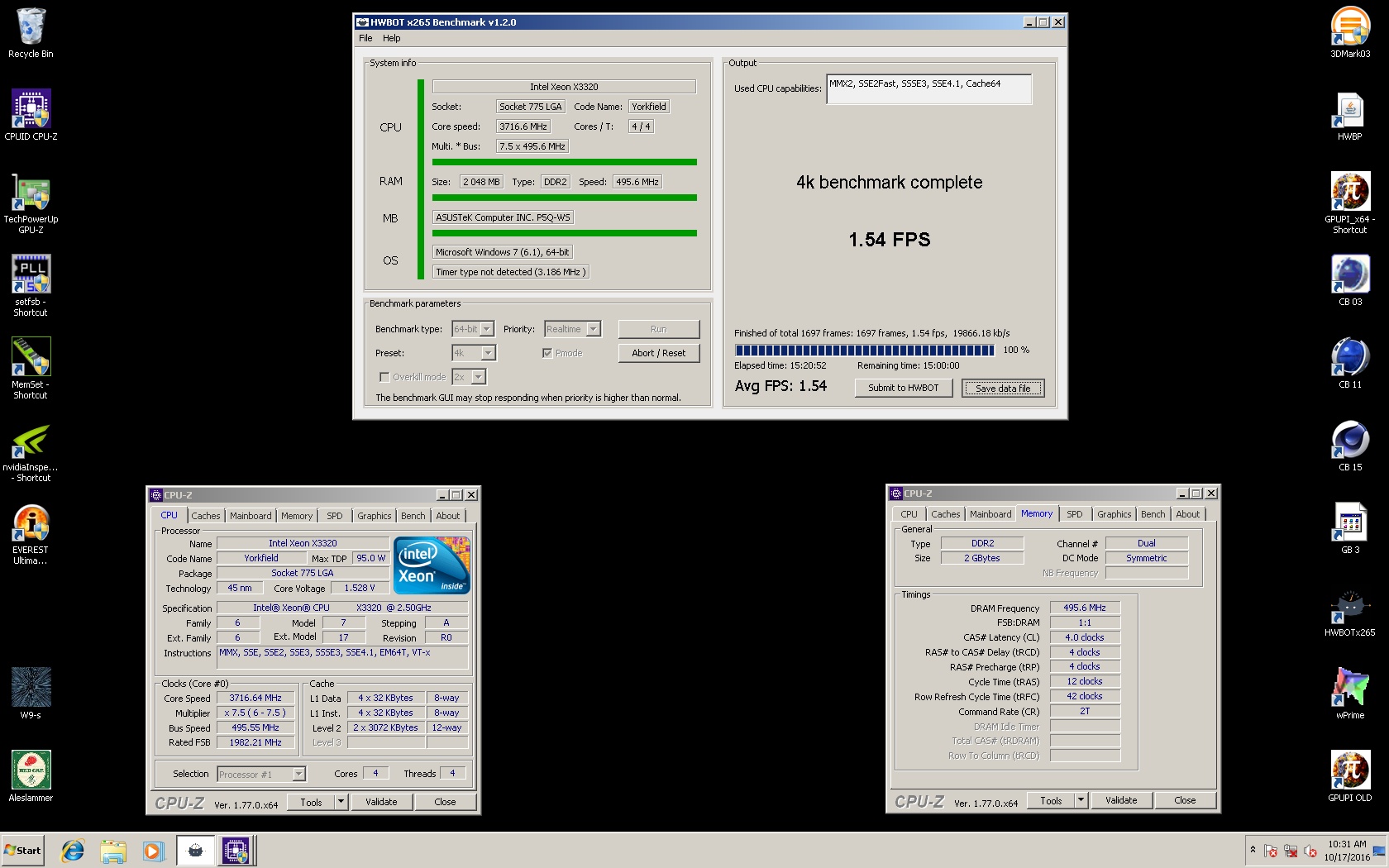Viewport: 1389px width, 868px height.
Task: Launch CPUID CPU-Z desktop shortcut
Action: point(31,116)
